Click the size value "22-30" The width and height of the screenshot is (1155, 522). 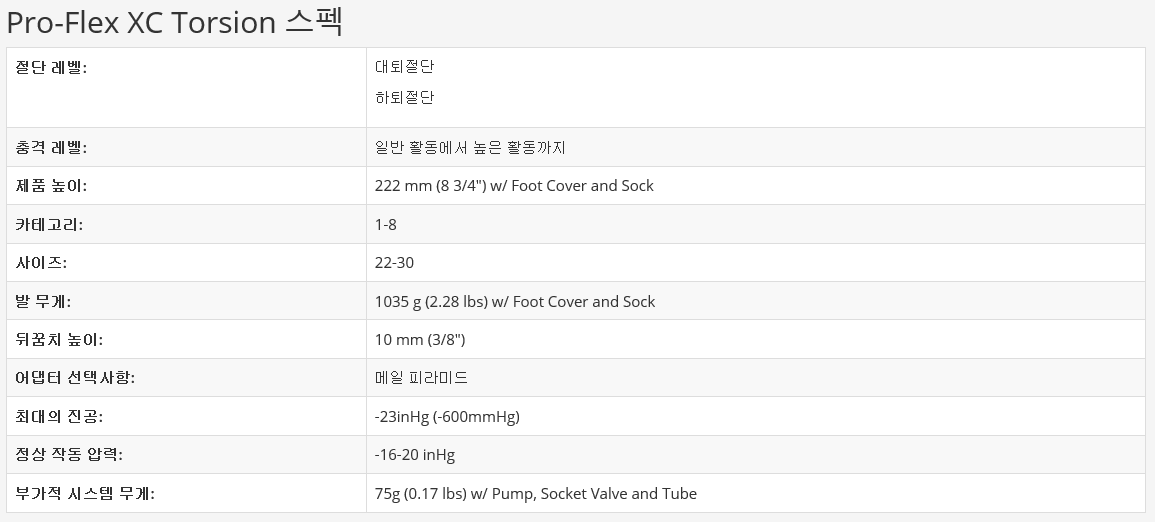(394, 263)
